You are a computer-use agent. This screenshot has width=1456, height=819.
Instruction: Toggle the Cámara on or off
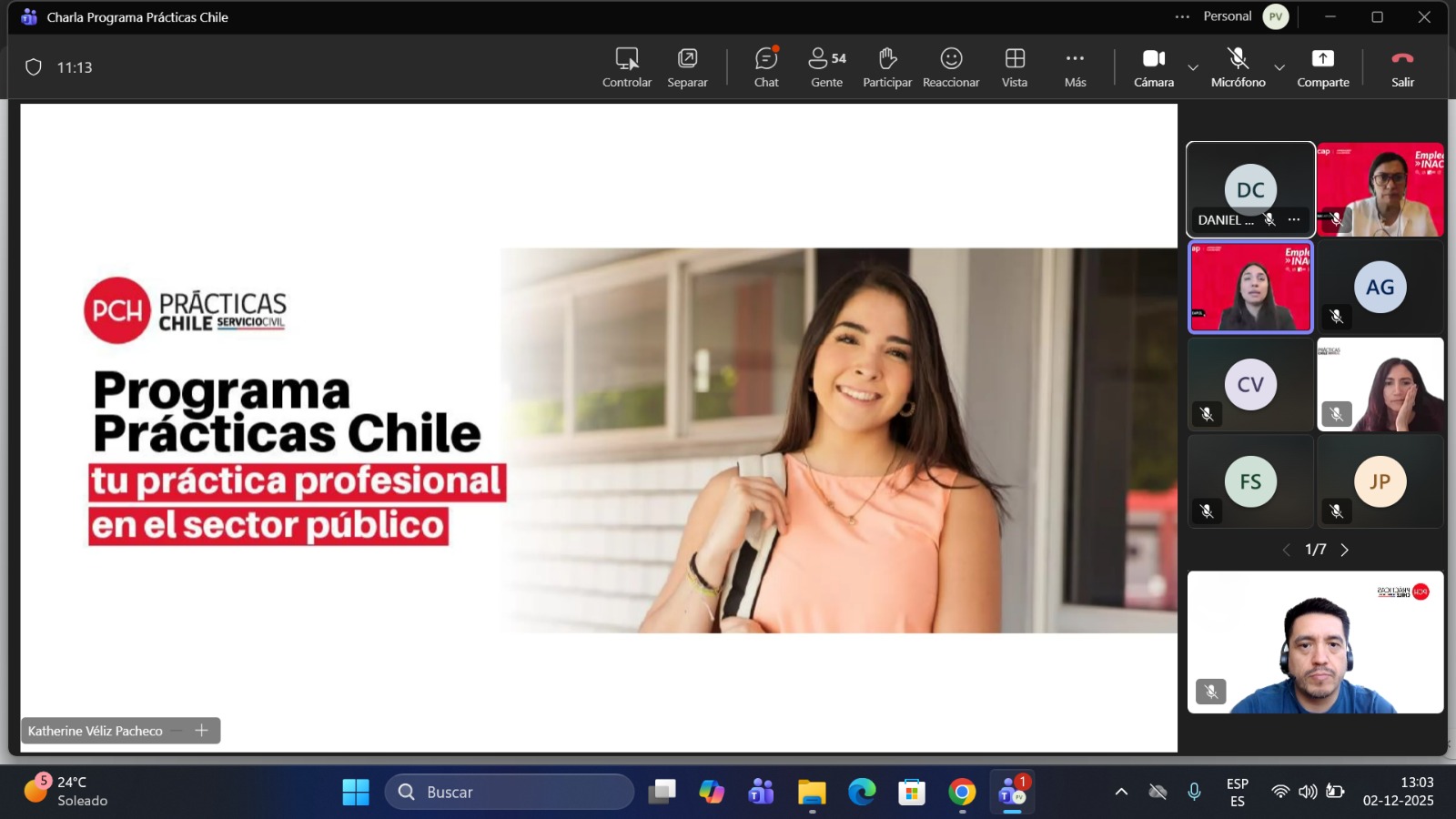[1154, 67]
